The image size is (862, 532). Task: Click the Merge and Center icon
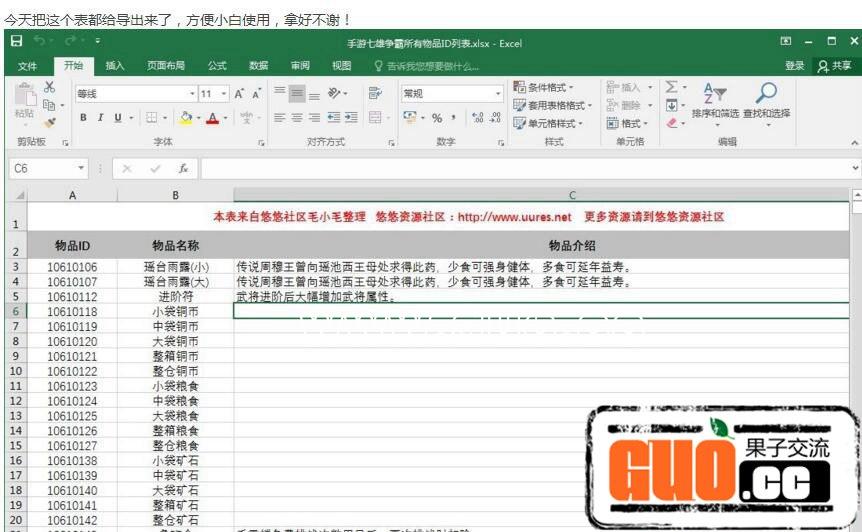[375, 117]
